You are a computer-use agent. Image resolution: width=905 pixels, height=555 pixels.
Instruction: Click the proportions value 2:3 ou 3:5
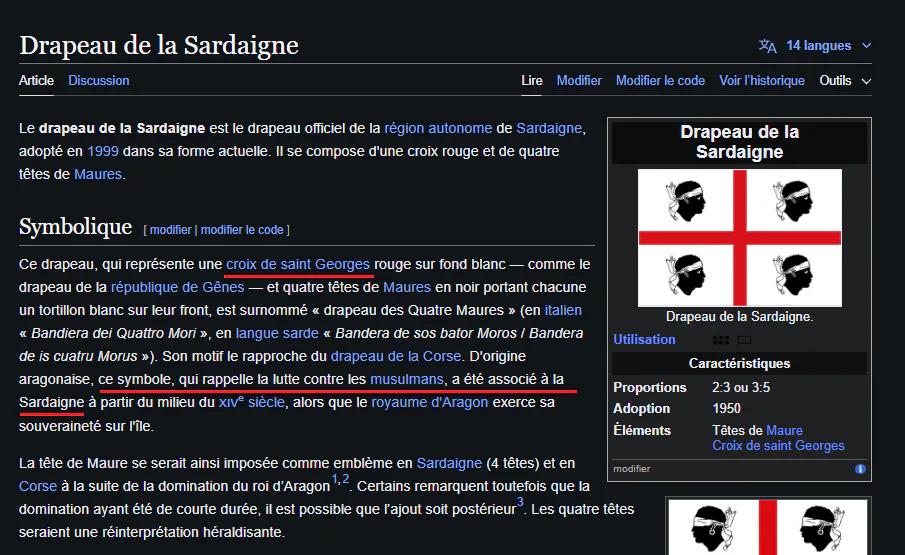(741, 388)
